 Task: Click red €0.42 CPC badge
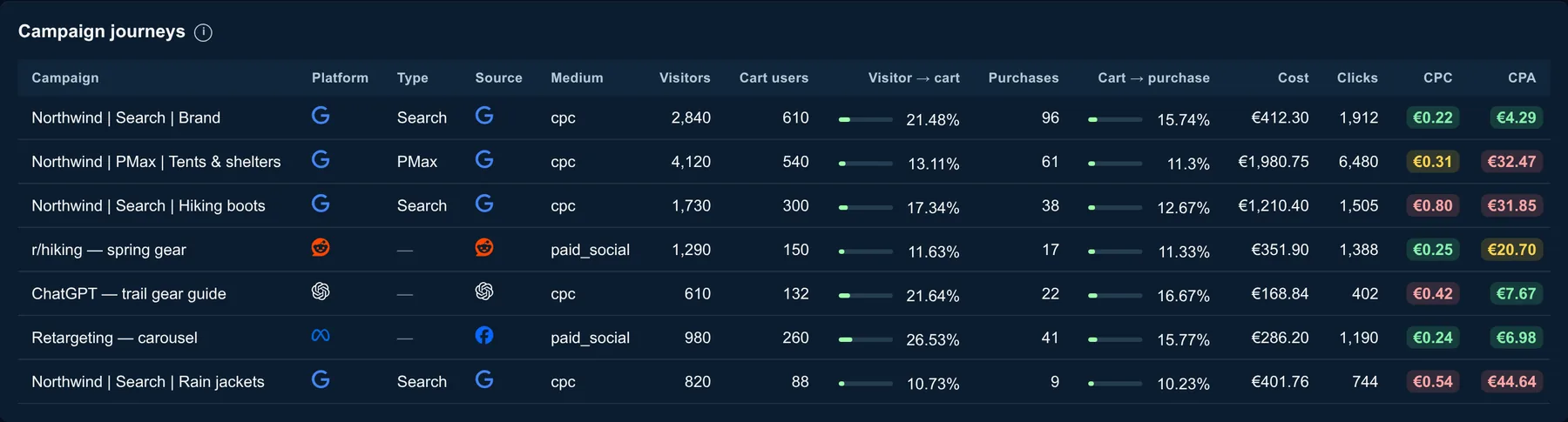tap(1433, 293)
